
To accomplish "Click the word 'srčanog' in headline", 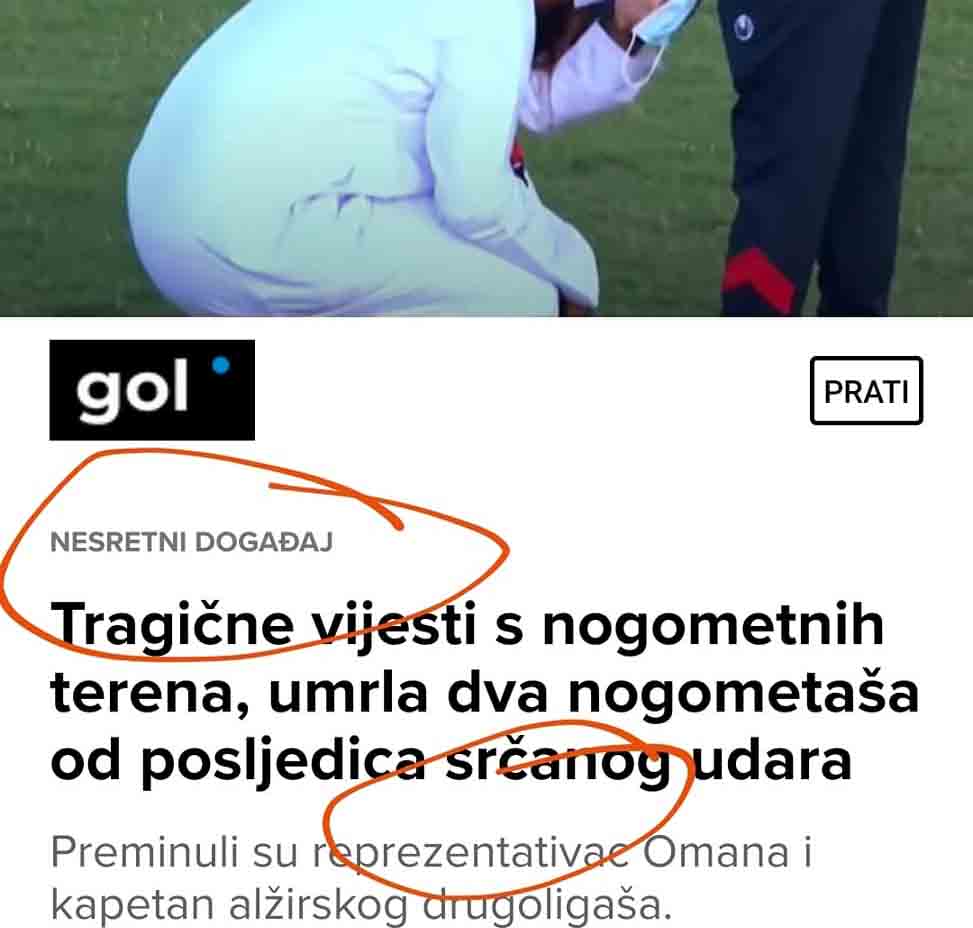I will 557,762.
